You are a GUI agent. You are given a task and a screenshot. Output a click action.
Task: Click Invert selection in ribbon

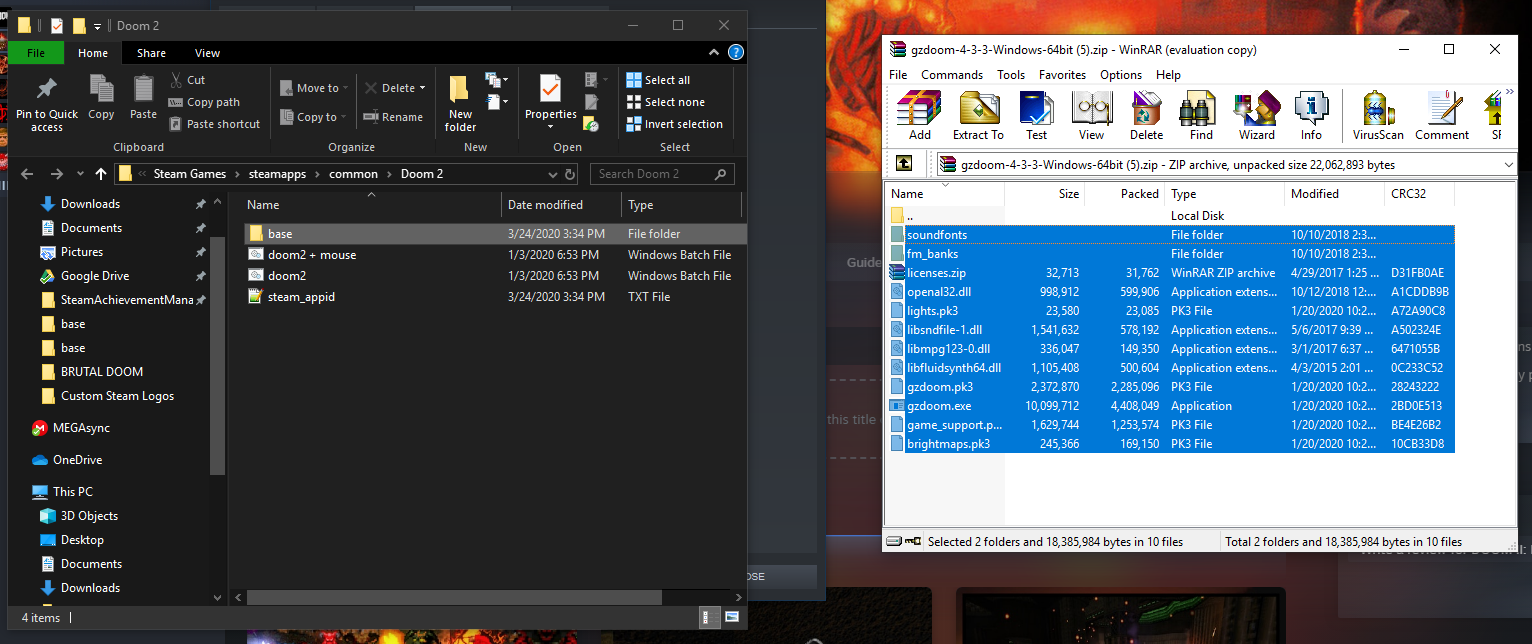point(674,124)
